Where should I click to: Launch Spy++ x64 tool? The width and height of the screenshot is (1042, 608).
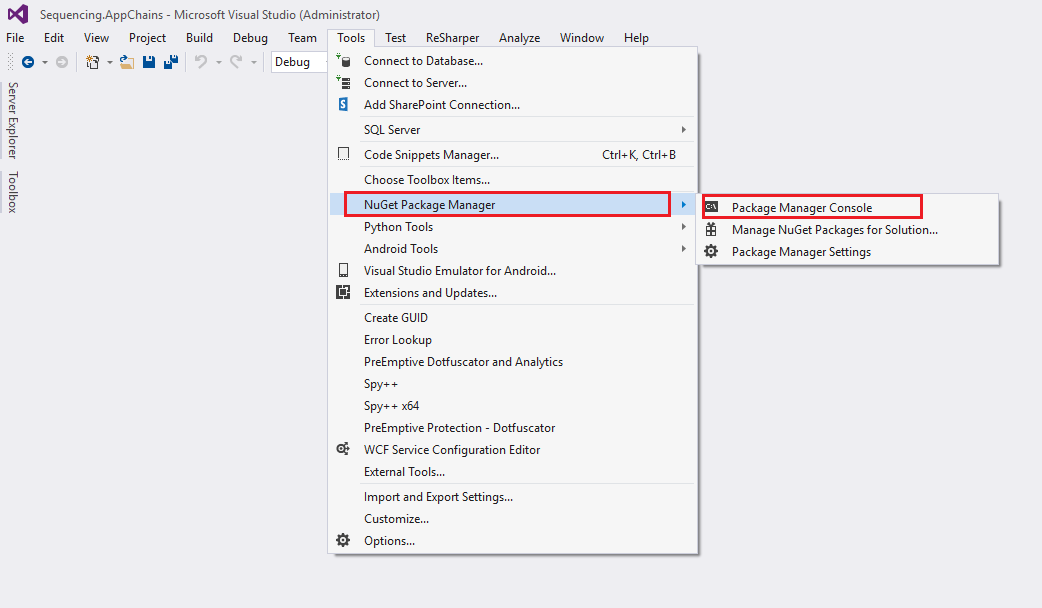click(513, 406)
